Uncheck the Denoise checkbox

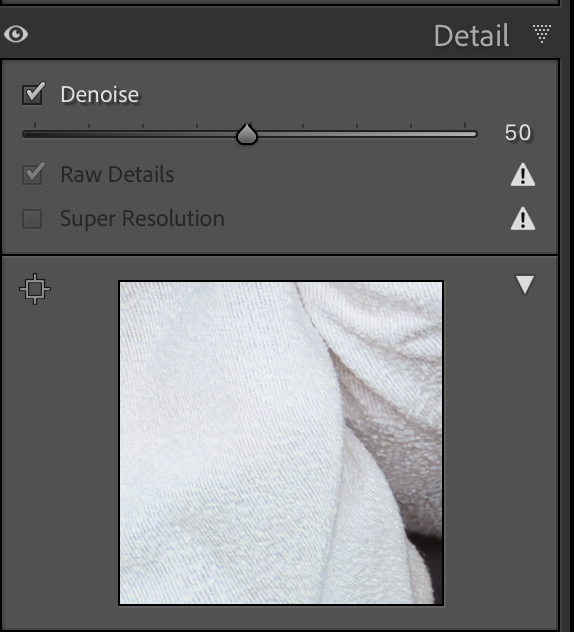(32, 94)
